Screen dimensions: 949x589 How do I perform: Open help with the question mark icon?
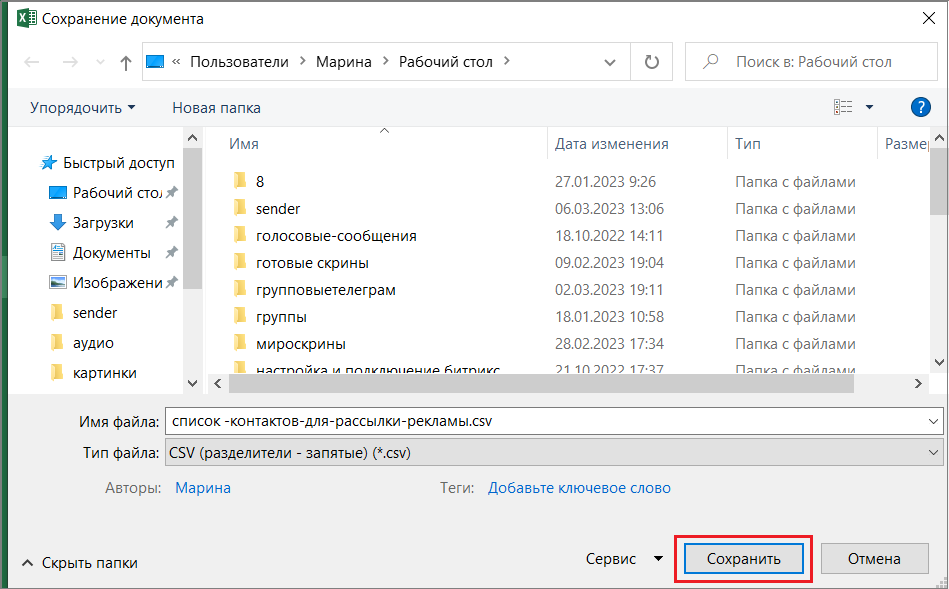(x=921, y=107)
